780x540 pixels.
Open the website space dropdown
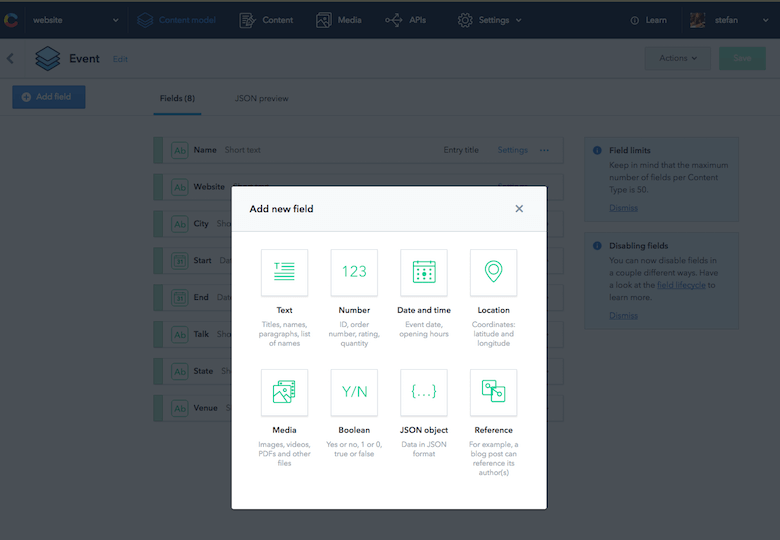click(75, 20)
